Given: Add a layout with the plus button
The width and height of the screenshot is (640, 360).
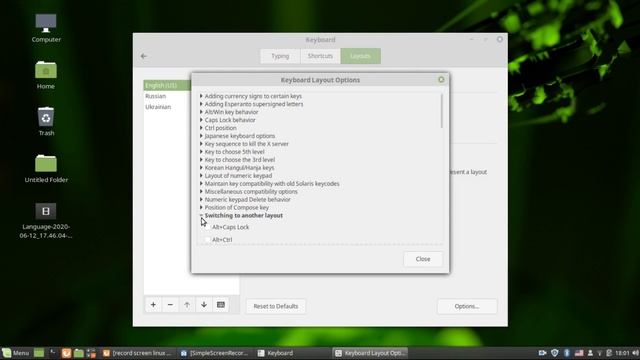Looking at the screenshot, I should (153, 305).
